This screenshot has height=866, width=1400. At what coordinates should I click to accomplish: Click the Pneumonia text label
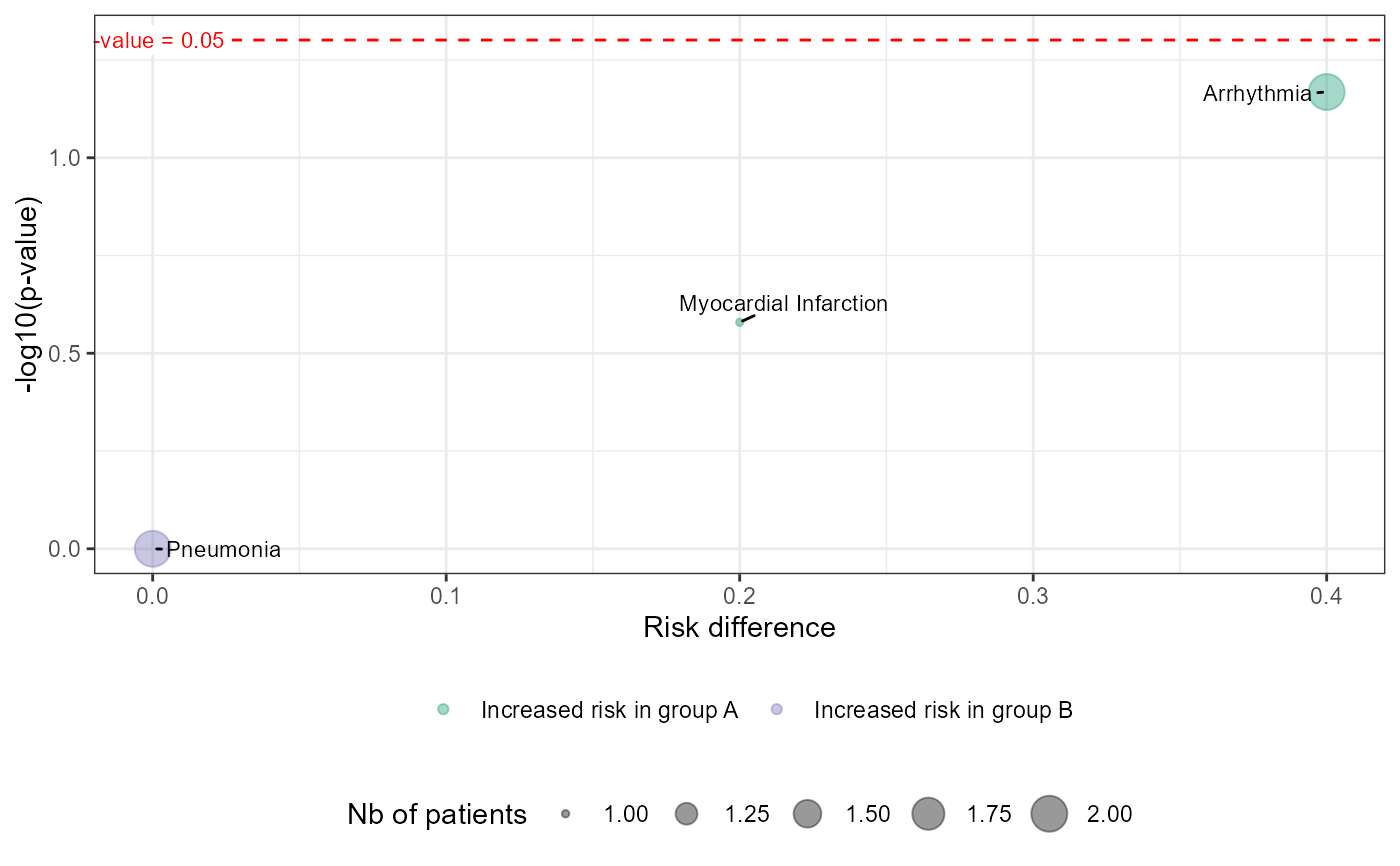tap(223, 550)
